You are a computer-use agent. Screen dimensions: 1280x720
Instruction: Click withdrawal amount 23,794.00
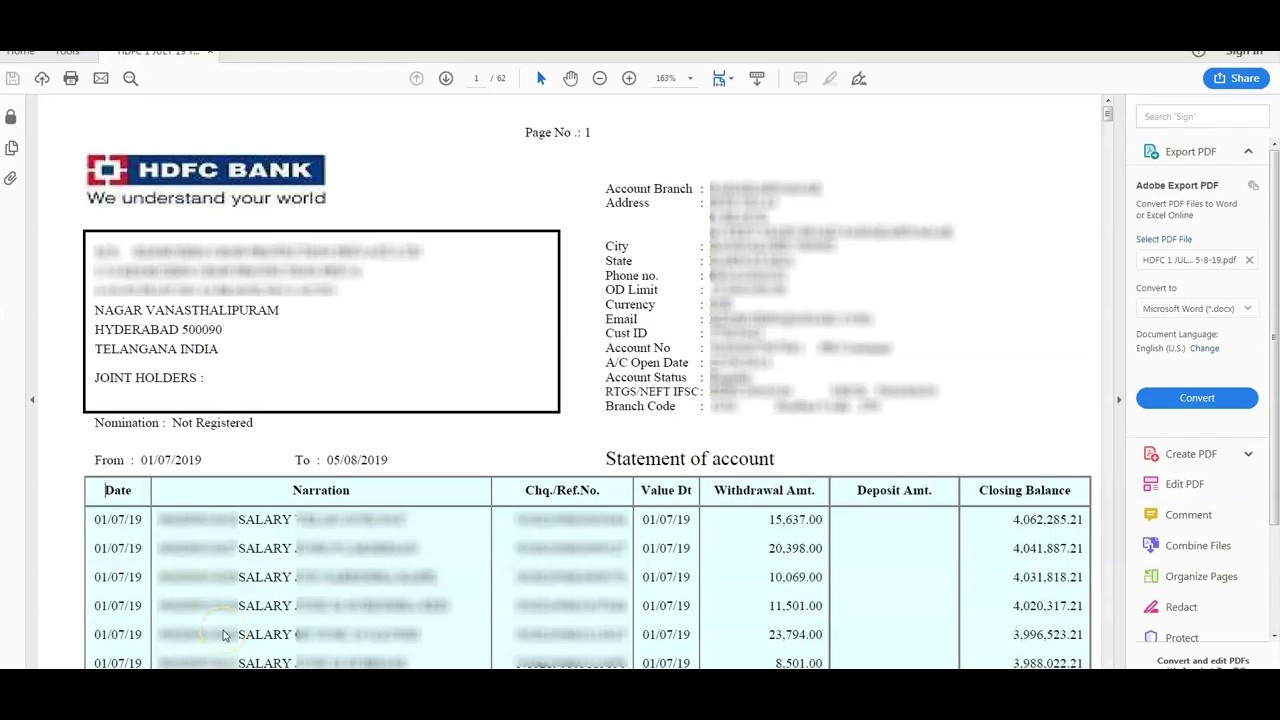(795, 635)
